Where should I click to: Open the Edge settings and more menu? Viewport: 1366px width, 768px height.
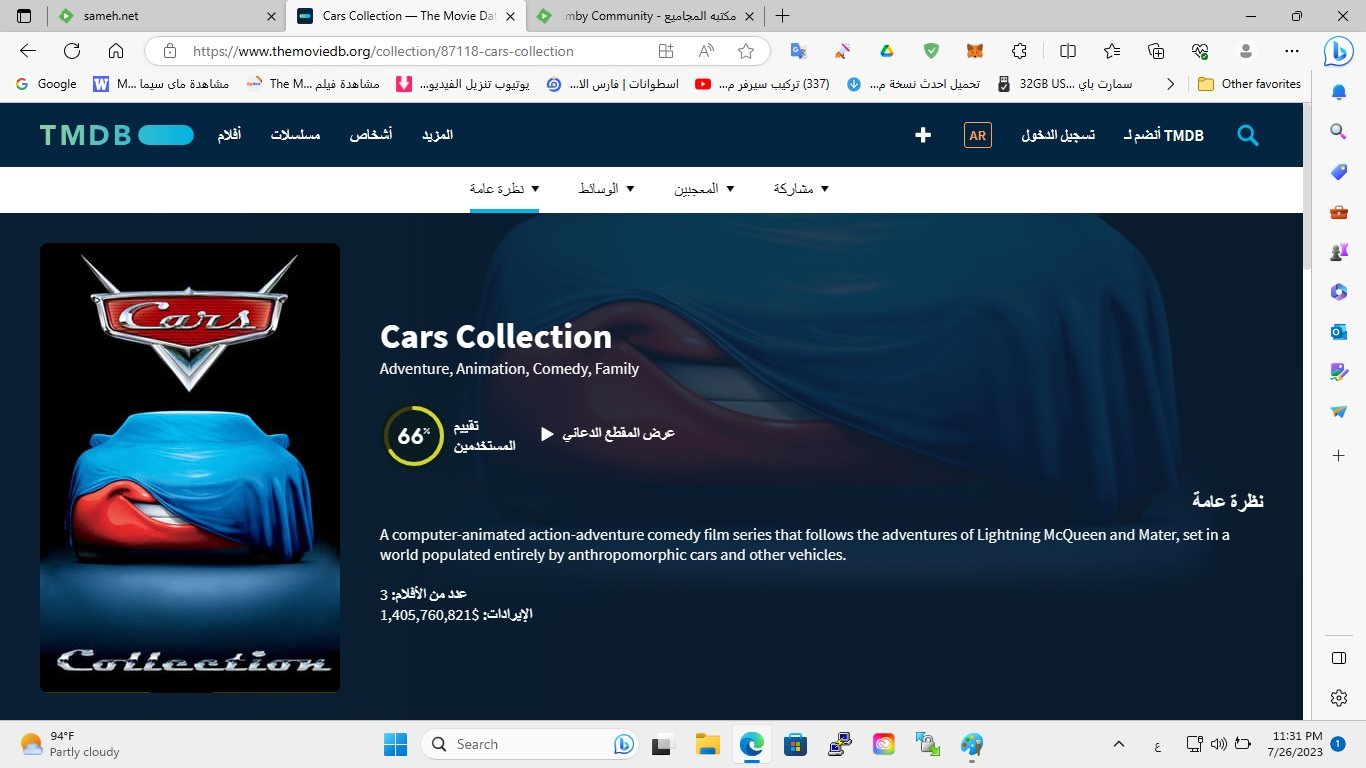pyautogui.click(x=1291, y=51)
